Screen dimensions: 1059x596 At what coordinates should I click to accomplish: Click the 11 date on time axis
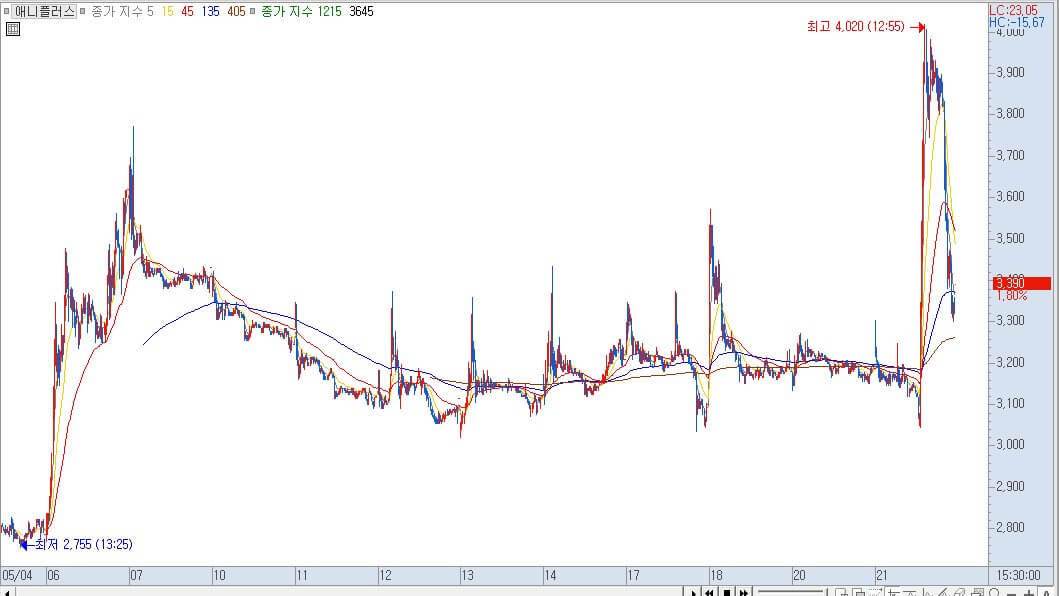302,576
